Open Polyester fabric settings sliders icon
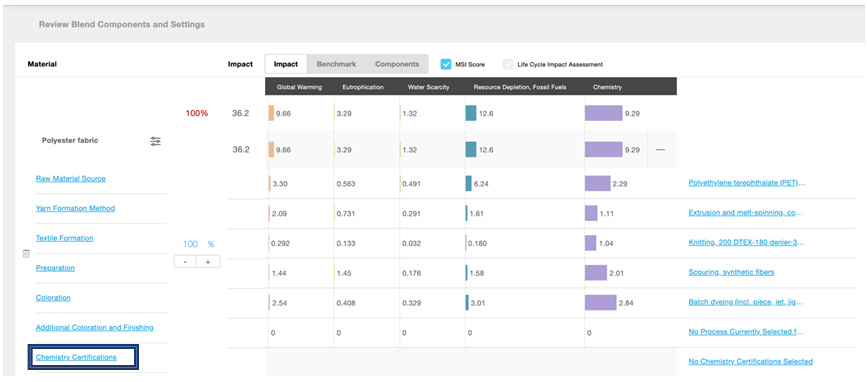 click(x=155, y=141)
